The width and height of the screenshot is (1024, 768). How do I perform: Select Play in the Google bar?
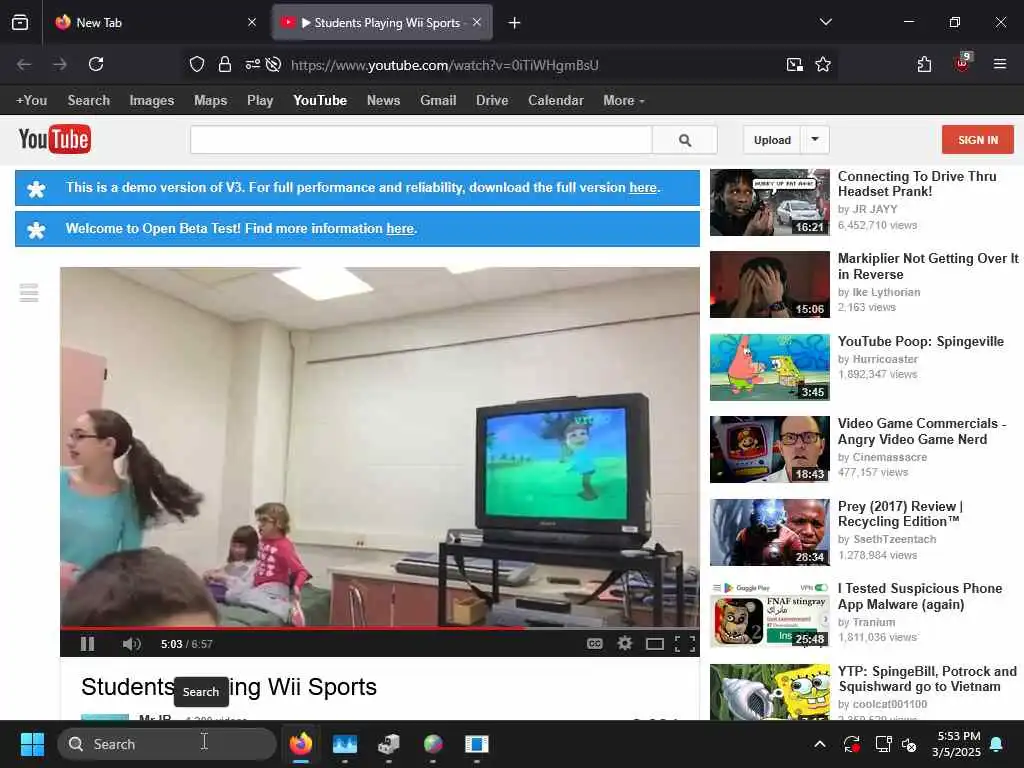(x=260, y=101)
